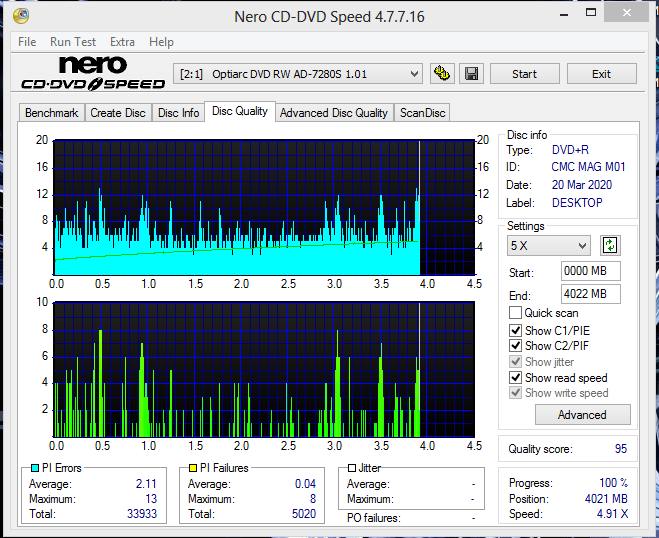Uncheck Show C2/PIF checkbox

pyautogui.click(x=515, y=345)
